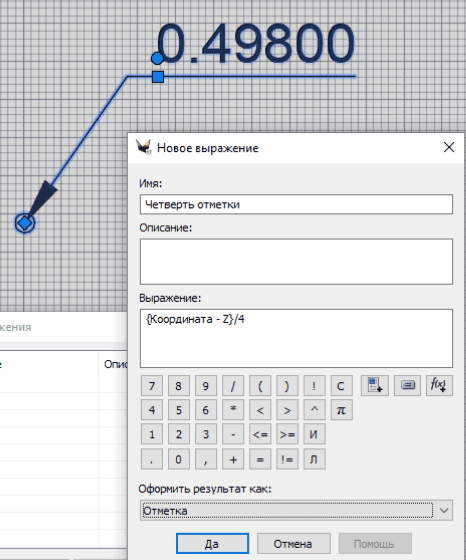Insert the division slash operator
The height and width of the screenshot is (560, 466).
coord(233,386)
